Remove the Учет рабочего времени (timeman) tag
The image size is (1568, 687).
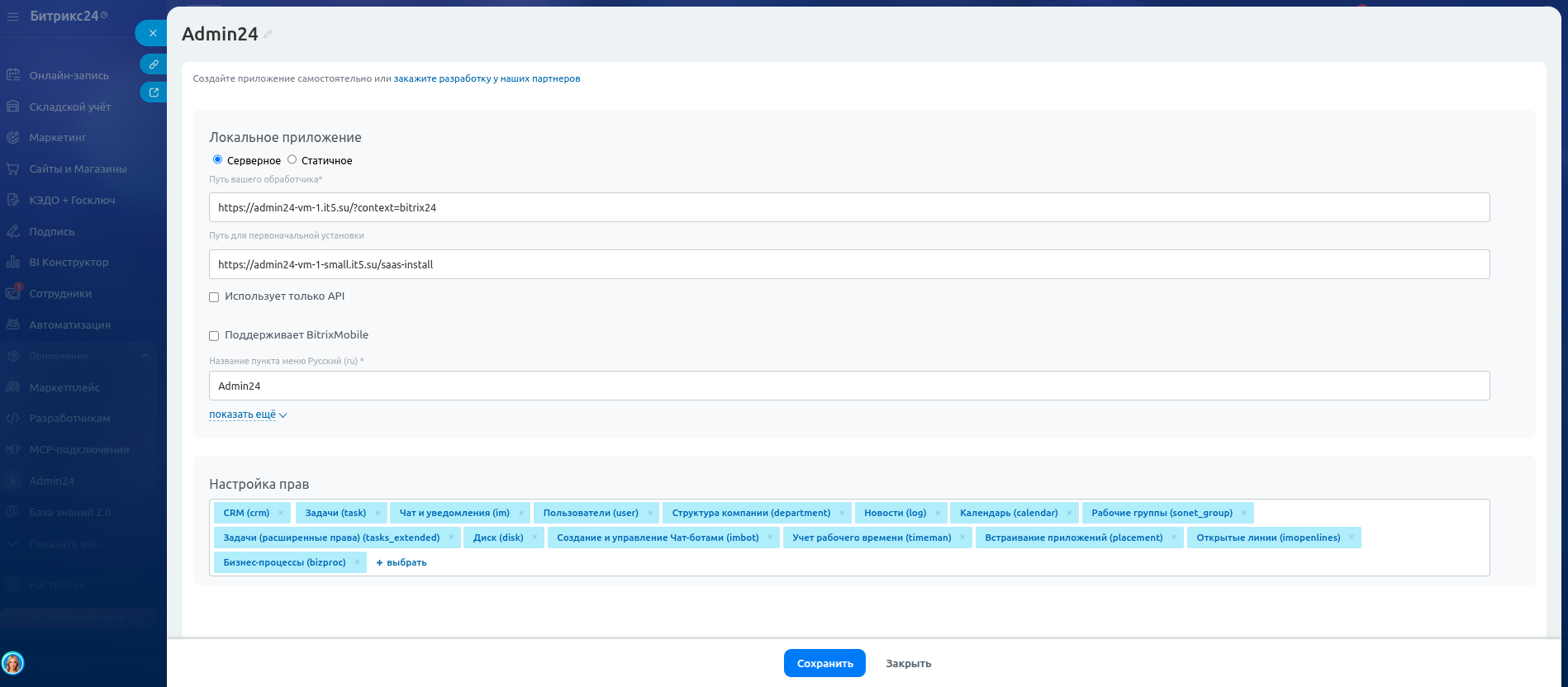coord(962,538)
